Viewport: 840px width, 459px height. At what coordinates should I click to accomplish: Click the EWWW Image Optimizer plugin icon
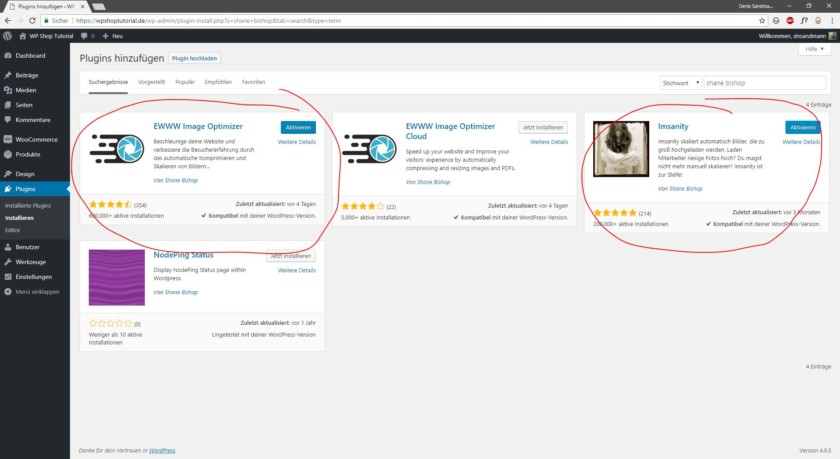(117, 146)
